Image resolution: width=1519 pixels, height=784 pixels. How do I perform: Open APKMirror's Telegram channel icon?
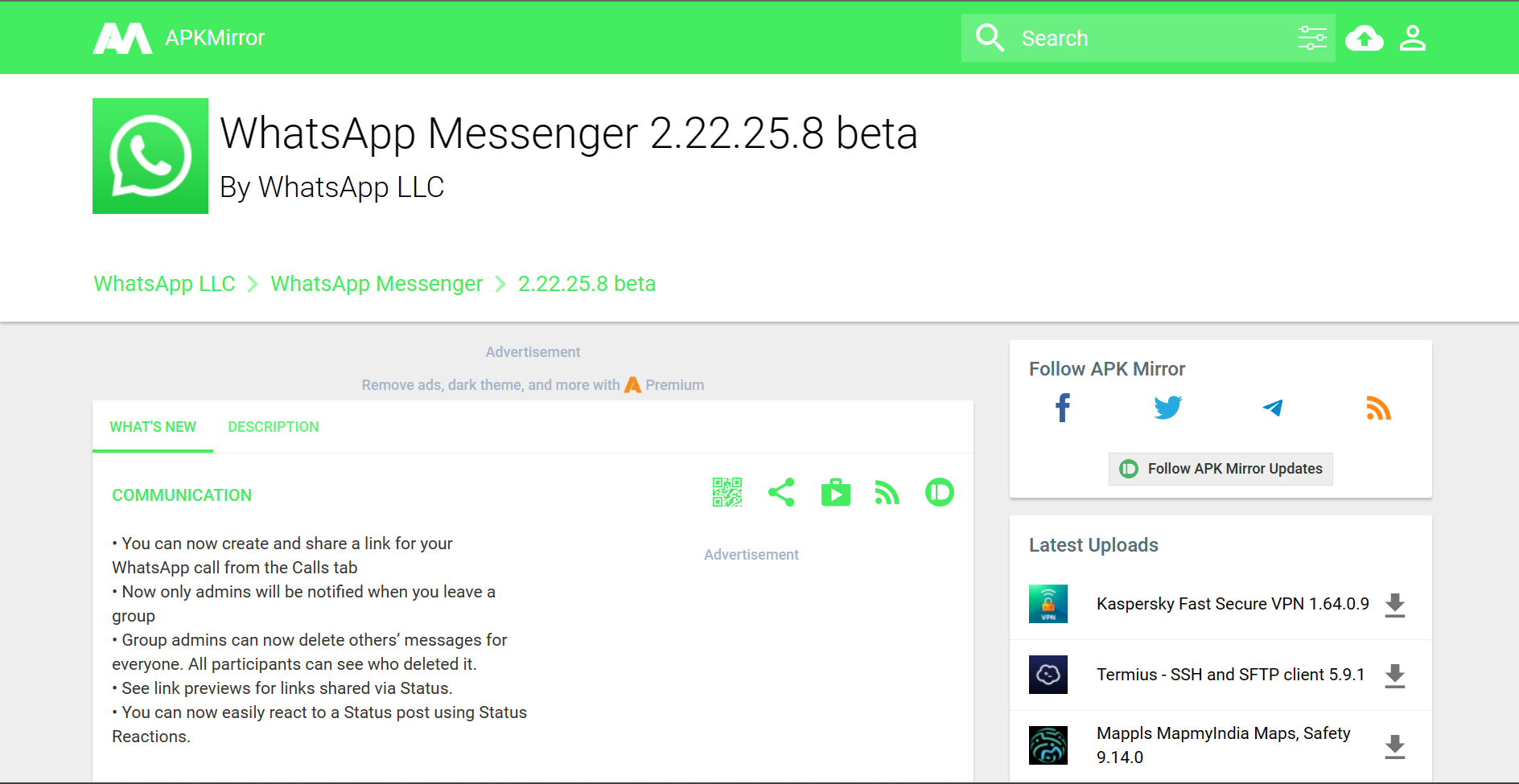coord(1273,408)
